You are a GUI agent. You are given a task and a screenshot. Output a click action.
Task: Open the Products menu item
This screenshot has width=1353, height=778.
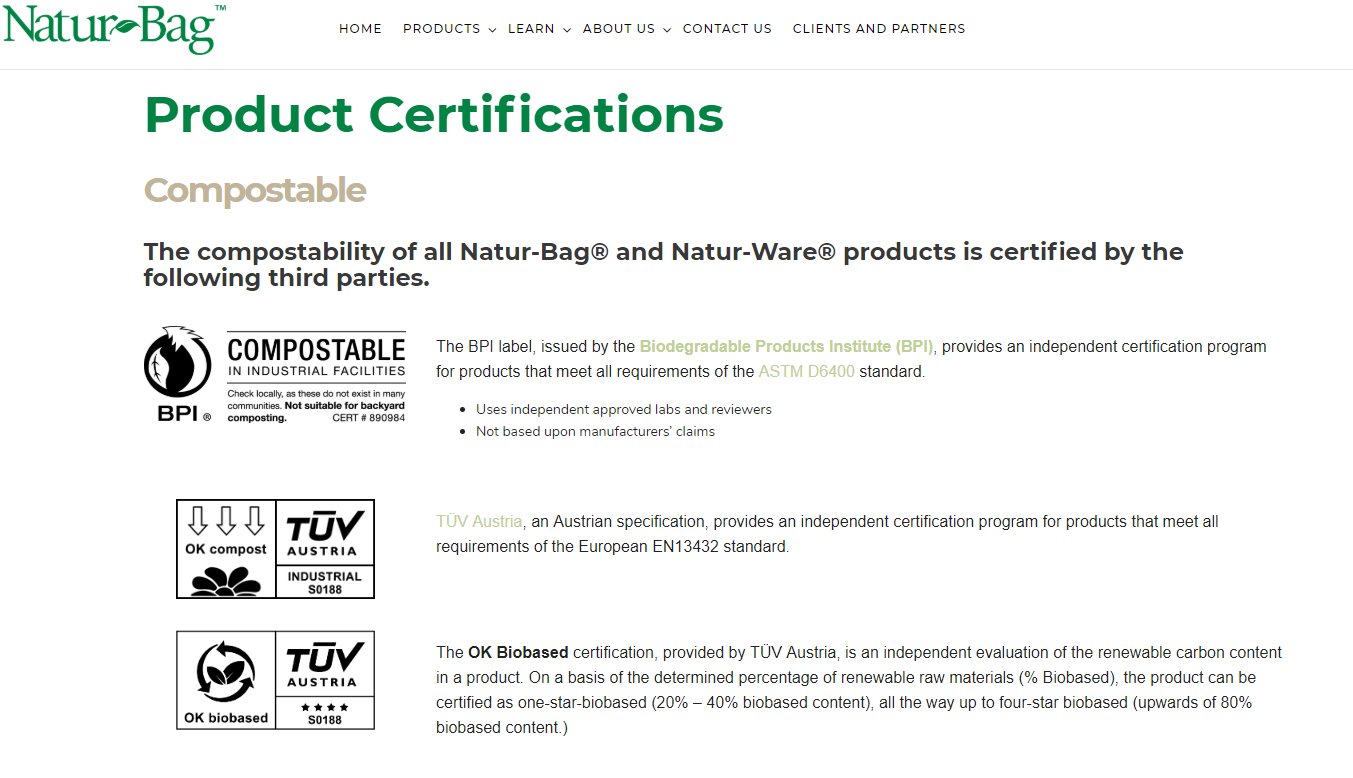(x=441, y=29)
